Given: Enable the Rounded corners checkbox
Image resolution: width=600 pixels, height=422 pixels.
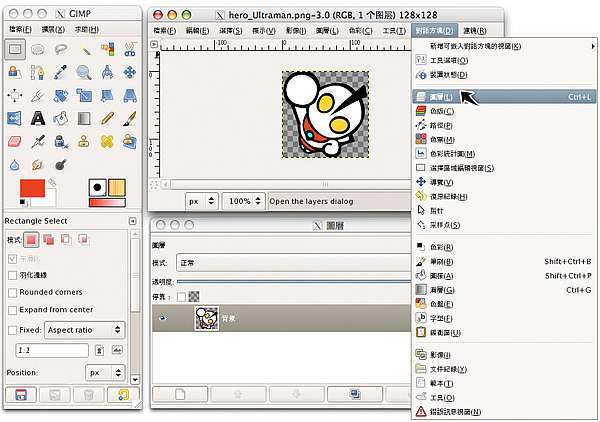Looking at the screenshot, I should click(13, 292).
